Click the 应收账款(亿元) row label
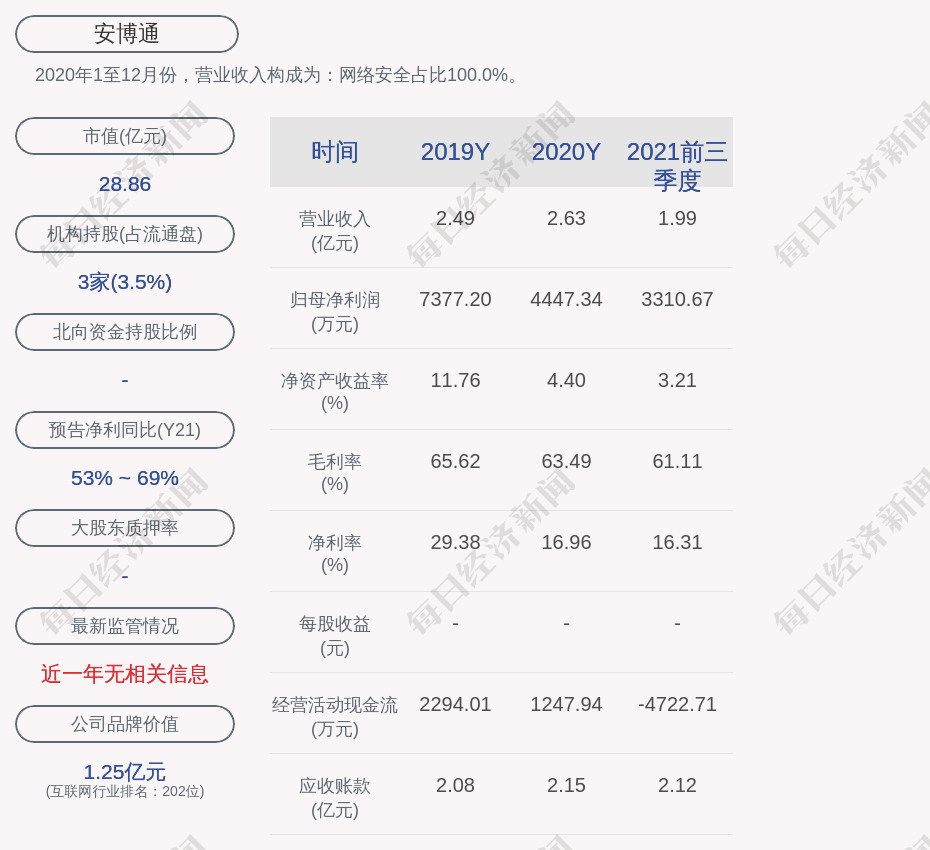Viewport: 930px width, 850px height. pos(335,798)
